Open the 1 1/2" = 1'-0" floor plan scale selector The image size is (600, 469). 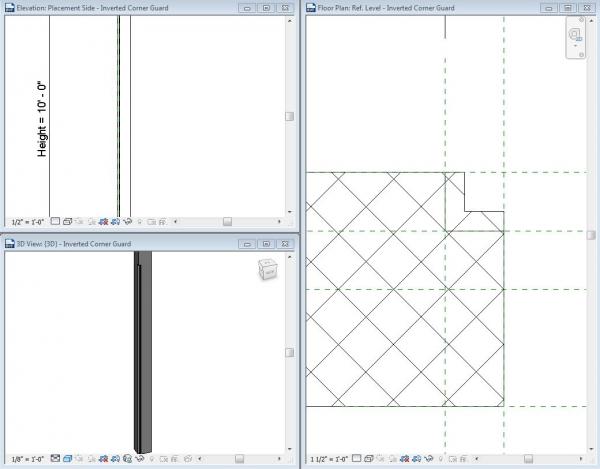click(329, 459)
